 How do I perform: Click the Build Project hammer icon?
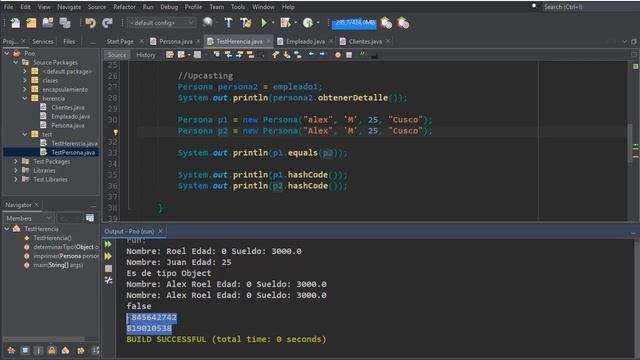[x=229, y=23]
